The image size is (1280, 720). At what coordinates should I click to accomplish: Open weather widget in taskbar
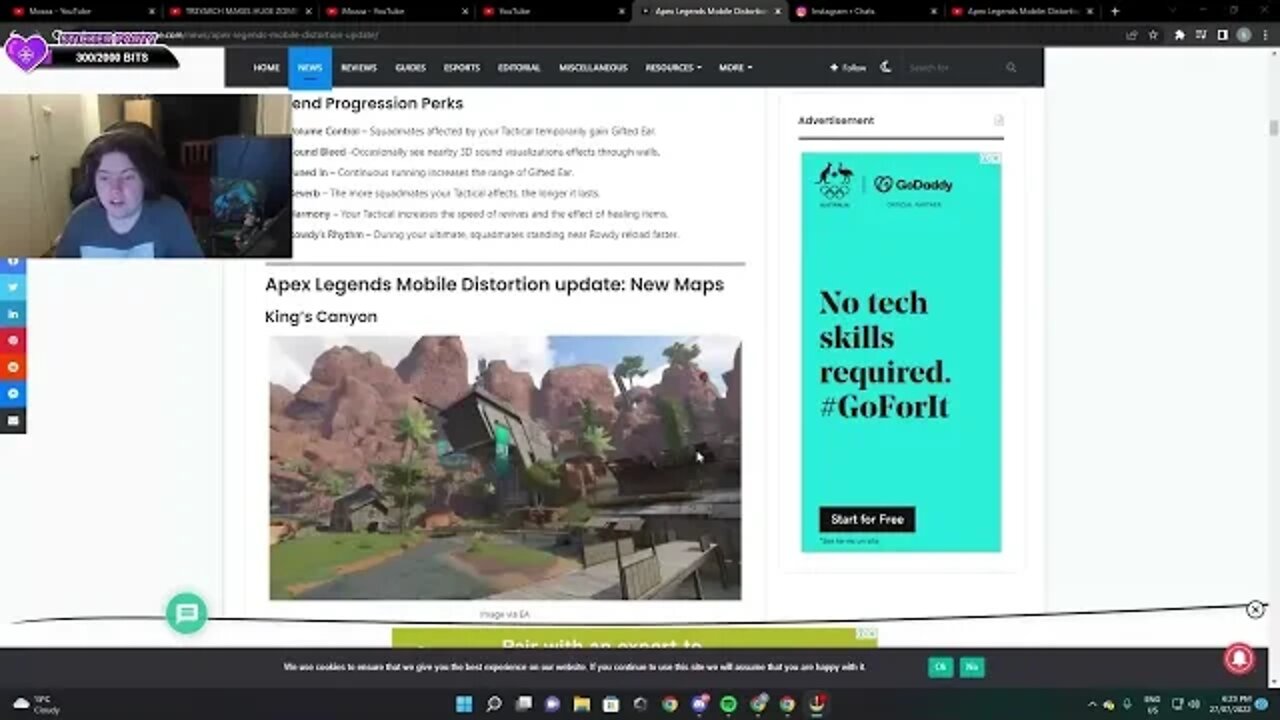pos(38,703)
